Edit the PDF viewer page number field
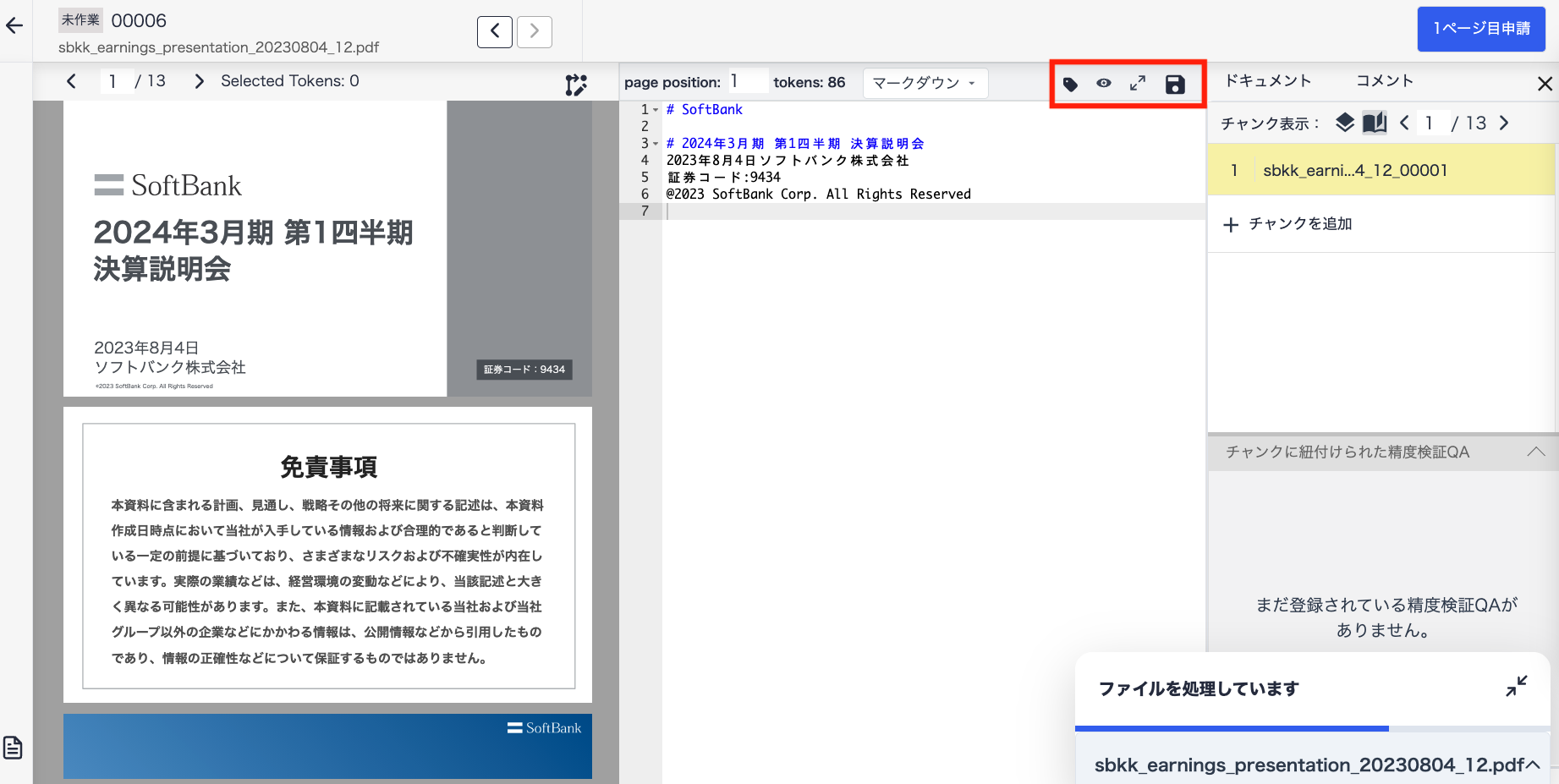 point(116,81)
